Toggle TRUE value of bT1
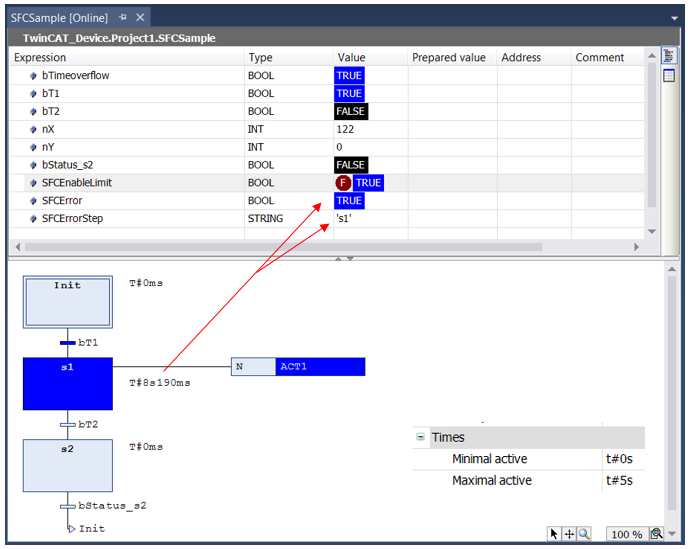 point(349,93)
